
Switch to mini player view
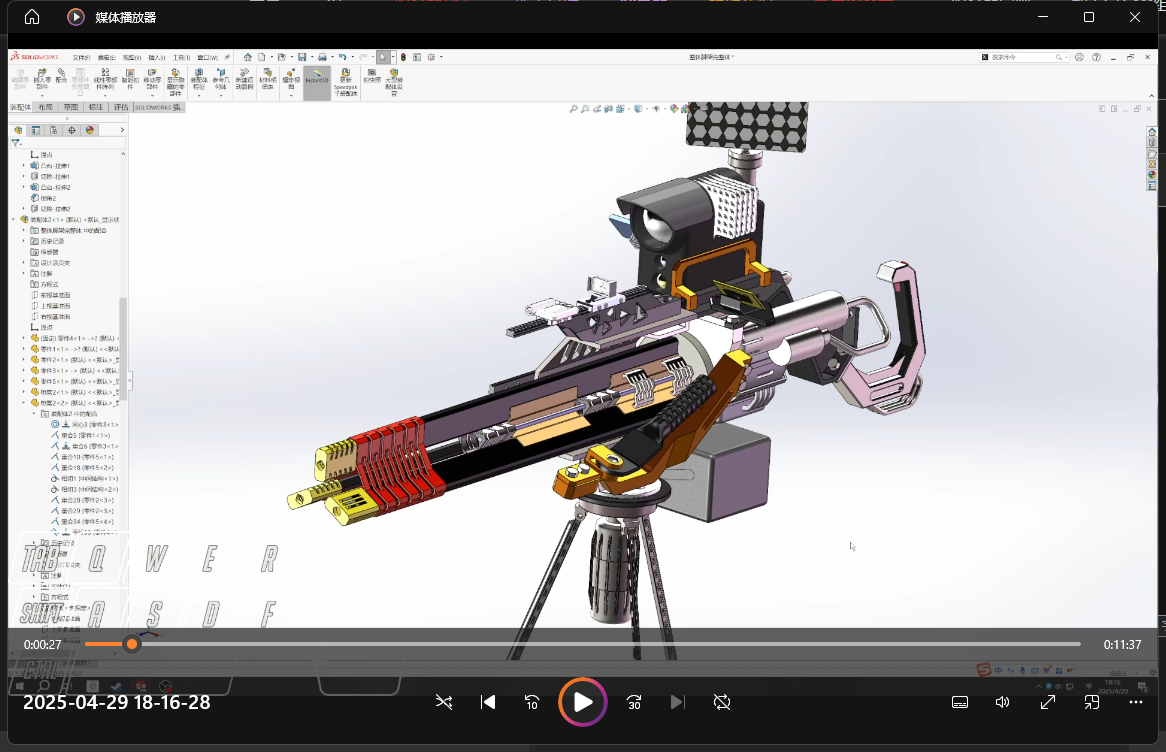pos(1092,702)
